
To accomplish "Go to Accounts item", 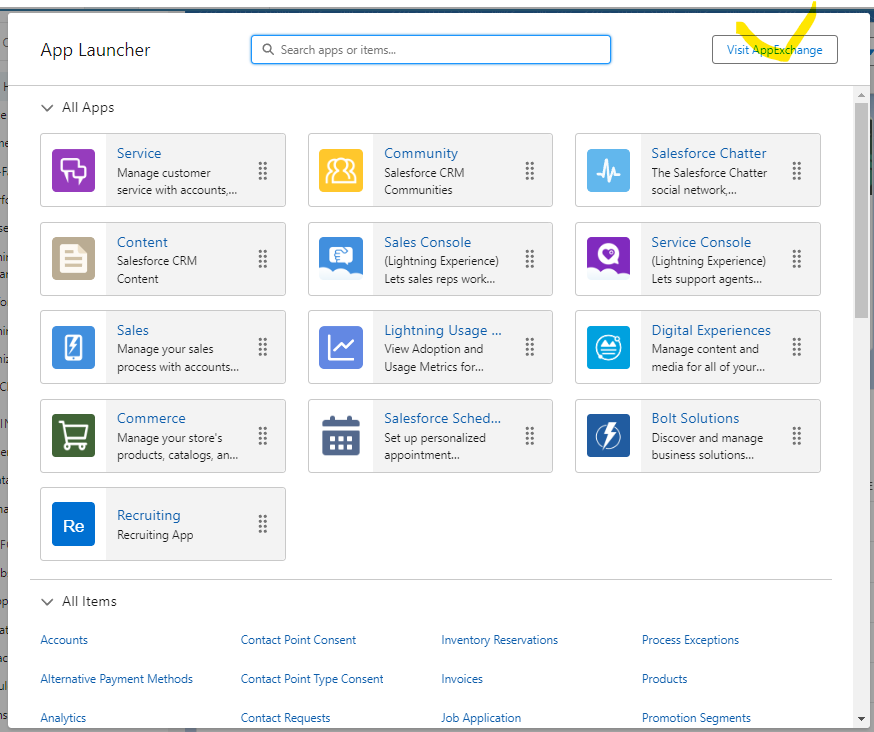I will click(x=64, y=640).
